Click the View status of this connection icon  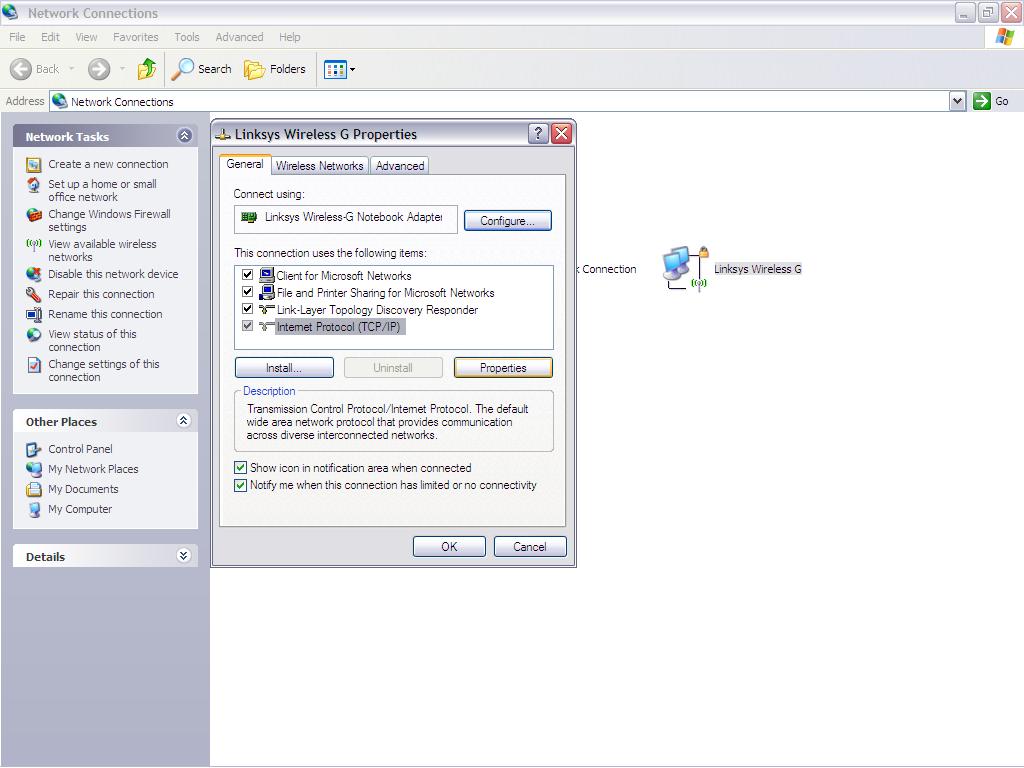tap(34, 334)
